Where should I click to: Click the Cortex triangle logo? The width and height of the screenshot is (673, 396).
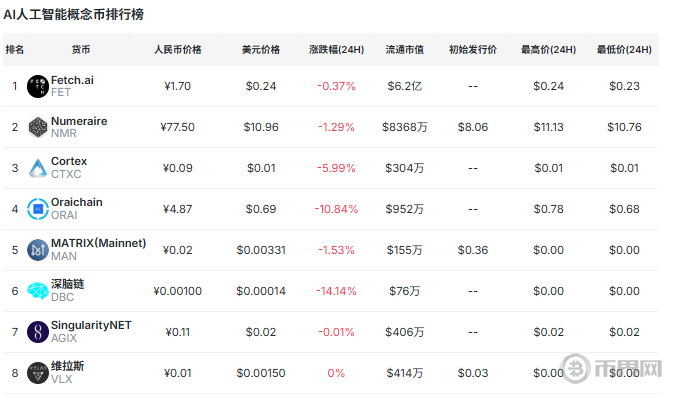pyautogui.click(x=38, y=168)
